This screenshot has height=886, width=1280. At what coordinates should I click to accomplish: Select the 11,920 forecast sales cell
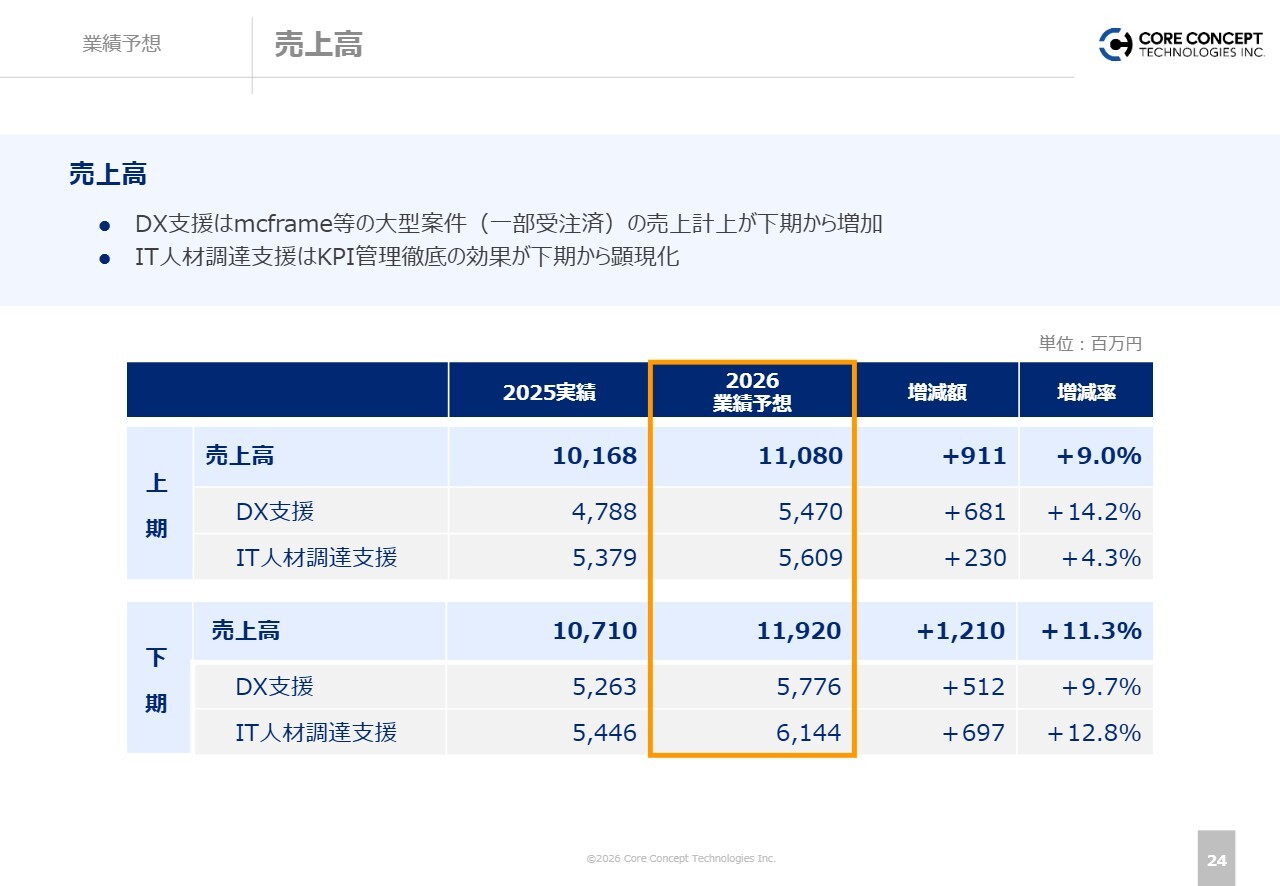[x=799, y=631]
